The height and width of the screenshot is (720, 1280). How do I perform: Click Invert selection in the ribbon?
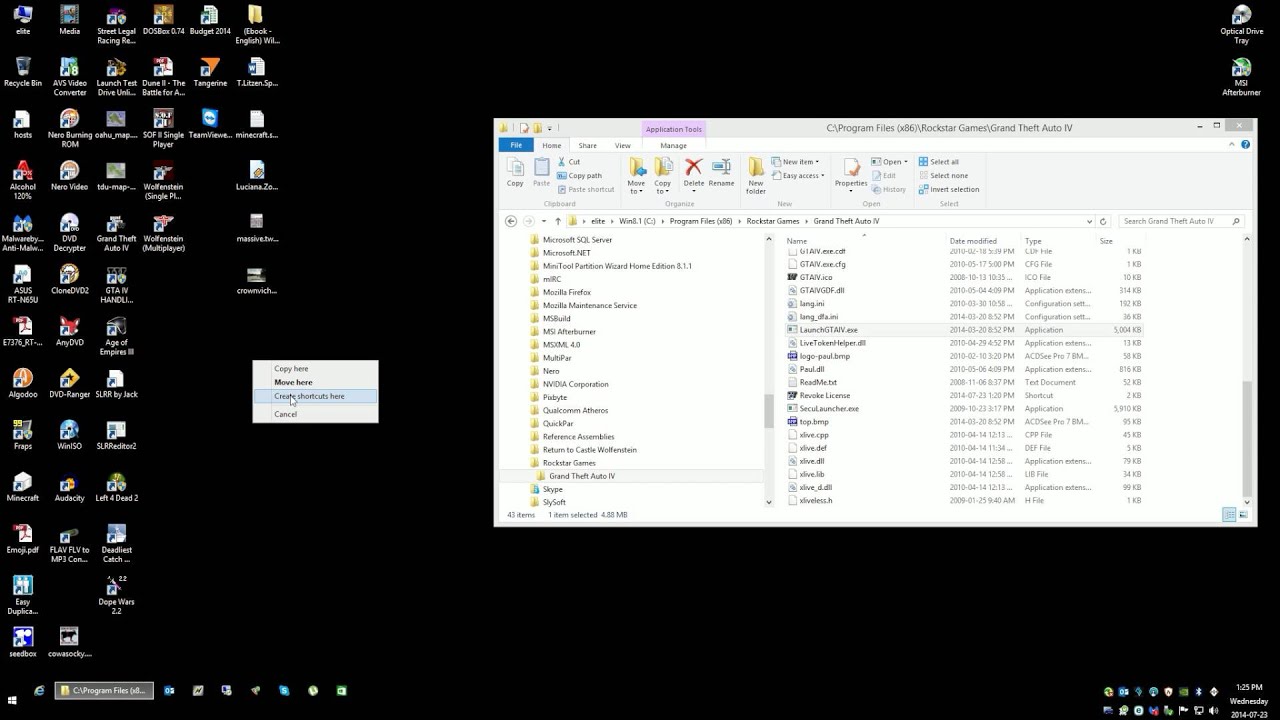pos(949,189)
